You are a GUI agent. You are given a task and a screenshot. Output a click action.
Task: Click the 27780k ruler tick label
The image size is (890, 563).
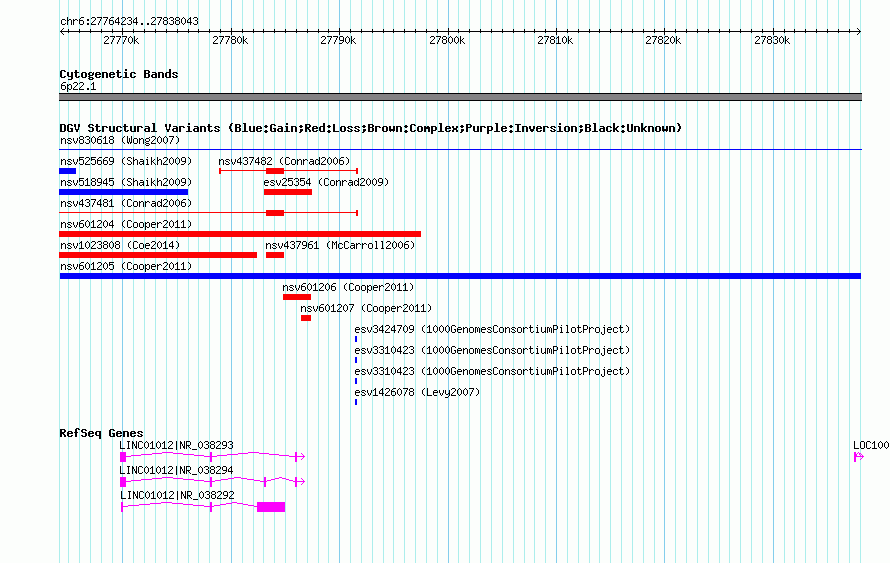click(x=230, y=40)
